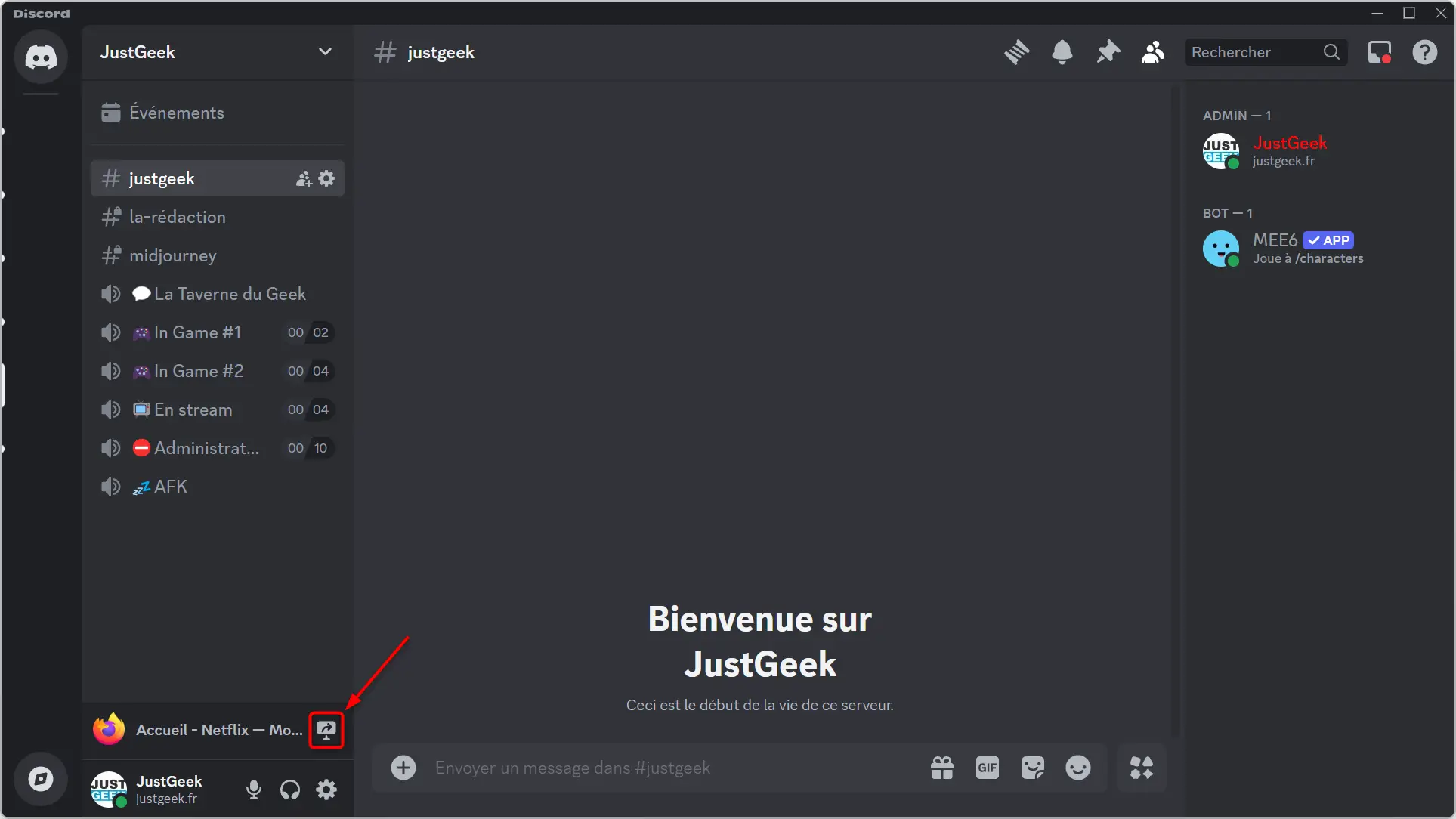Click the search magnifier icon
Image resolution: width=1456 pixels, height=819 pixels.
pyautogui.click(x=1332, y=52)
